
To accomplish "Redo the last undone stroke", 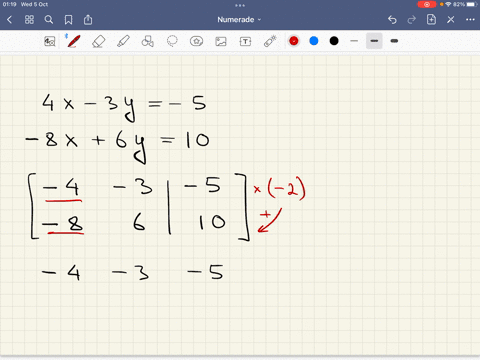I will (x=412, y=20).
